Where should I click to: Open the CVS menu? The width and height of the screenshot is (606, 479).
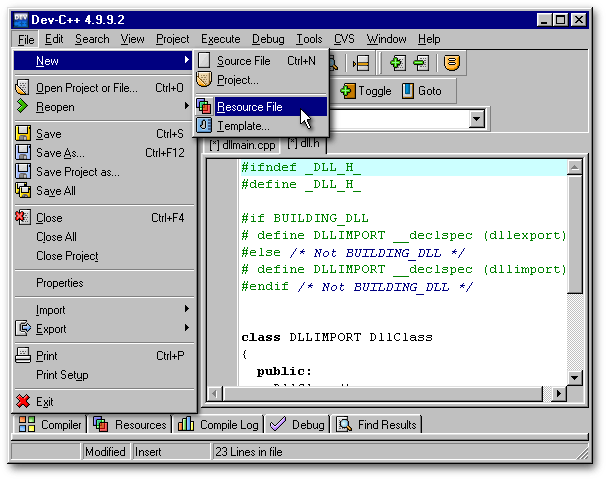(x=344, y=39)
